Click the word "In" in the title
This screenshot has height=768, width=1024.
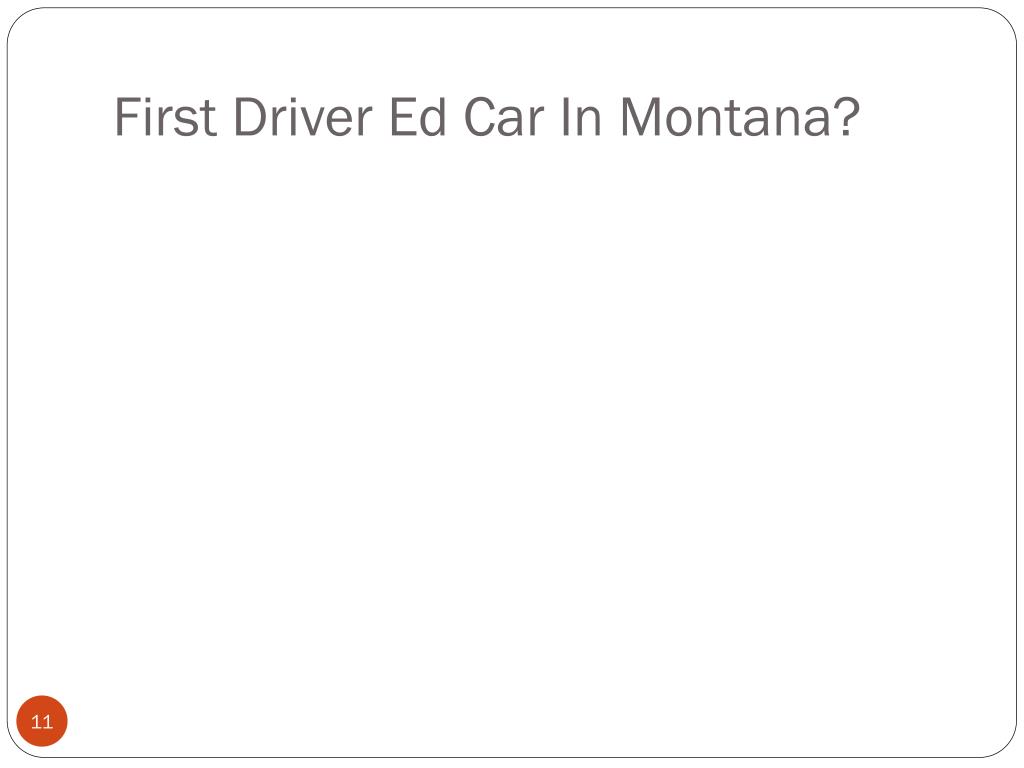[x=581, y=118]
